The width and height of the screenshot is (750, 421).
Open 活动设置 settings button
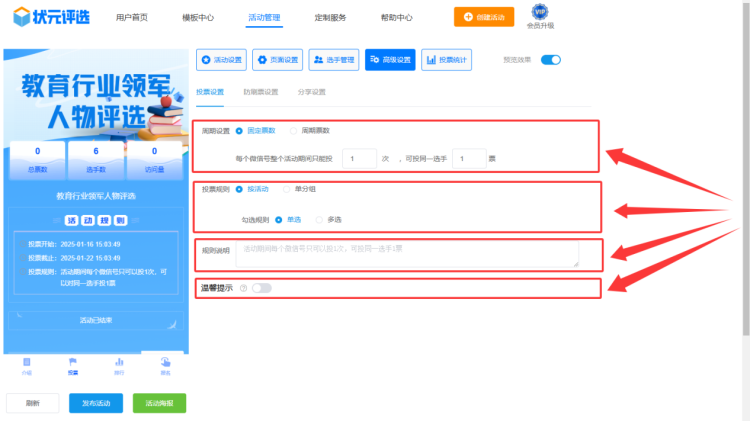pos(221,60)
